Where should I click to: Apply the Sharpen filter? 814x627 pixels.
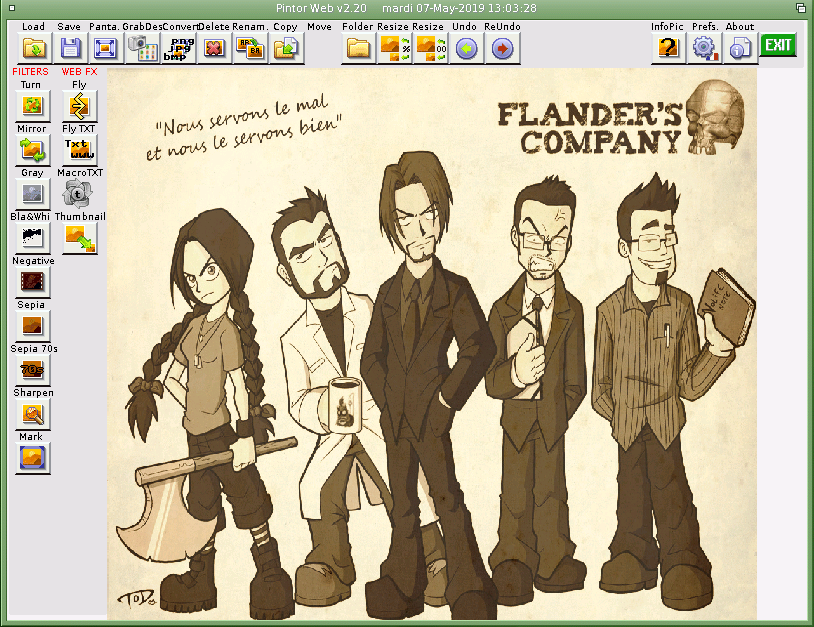coord(32,414)
